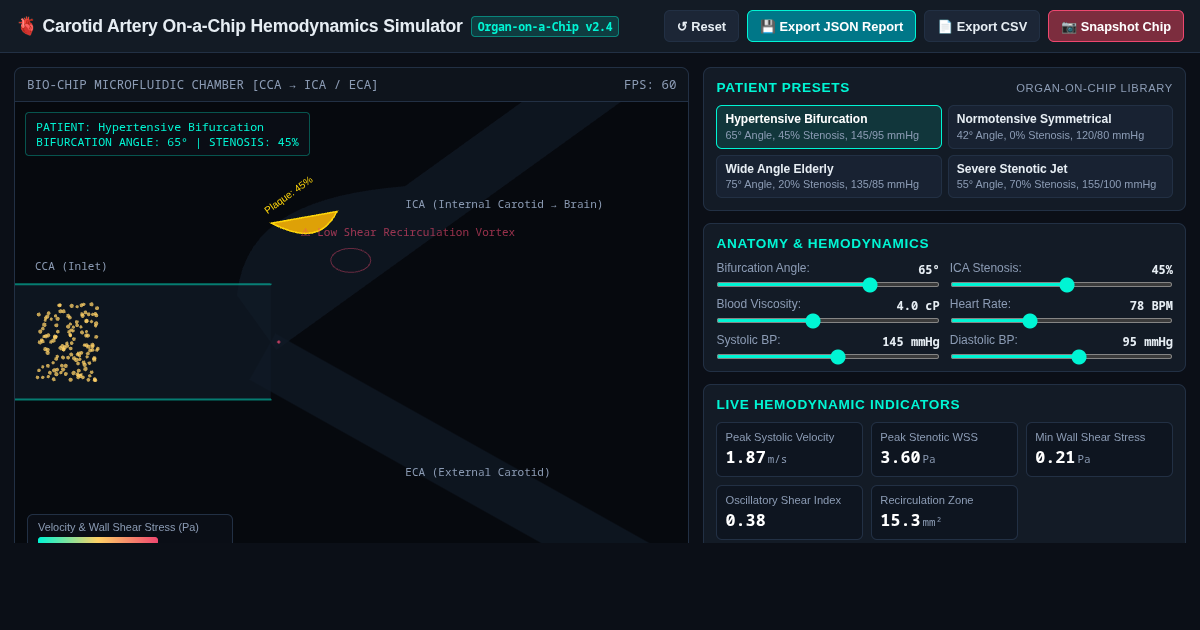This screenshot has width=1200, height=630.
Task: Click the heart icon in the title
Action: click(x=26, y=26)
